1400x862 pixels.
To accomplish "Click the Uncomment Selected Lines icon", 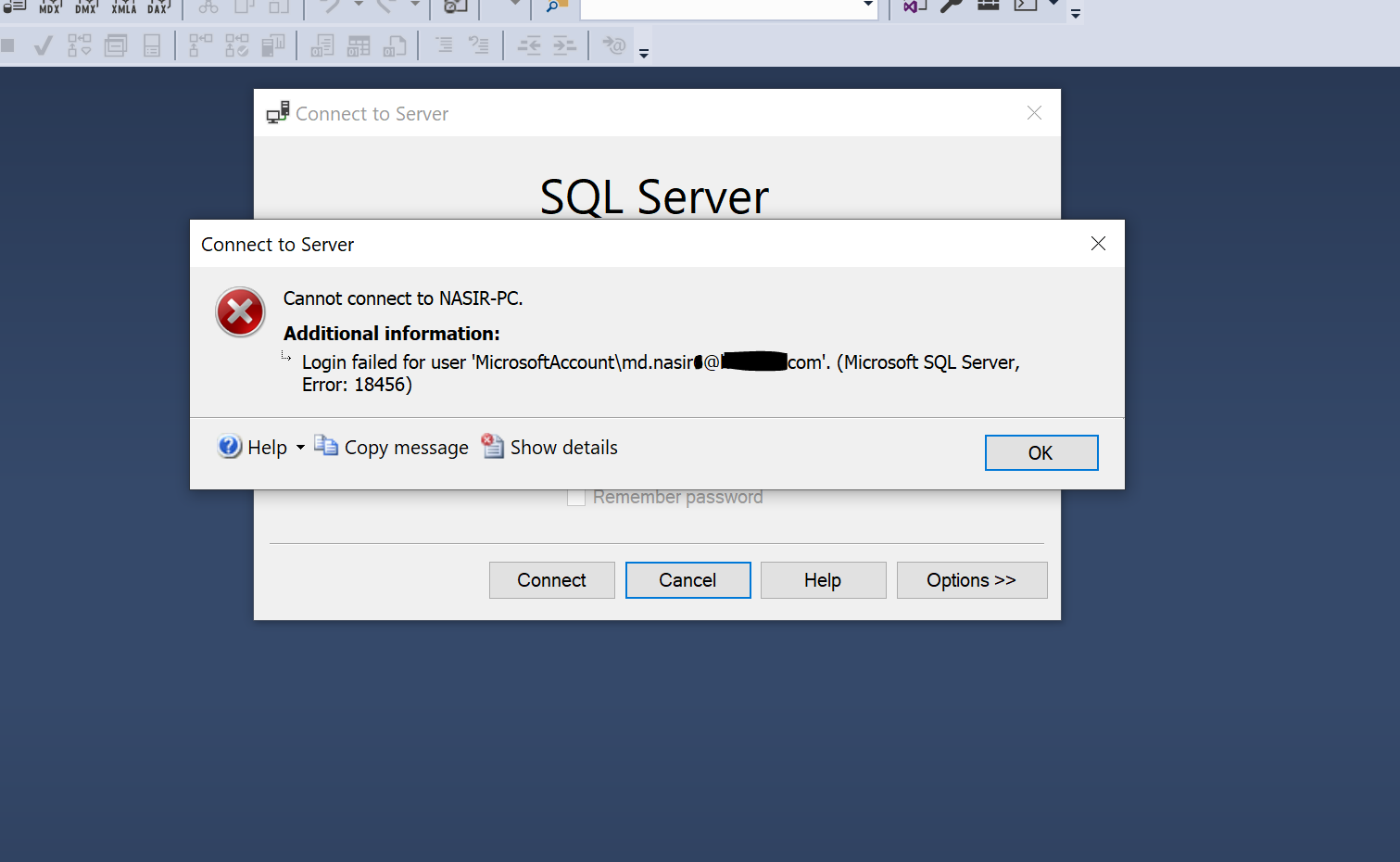I will (479, 44).
